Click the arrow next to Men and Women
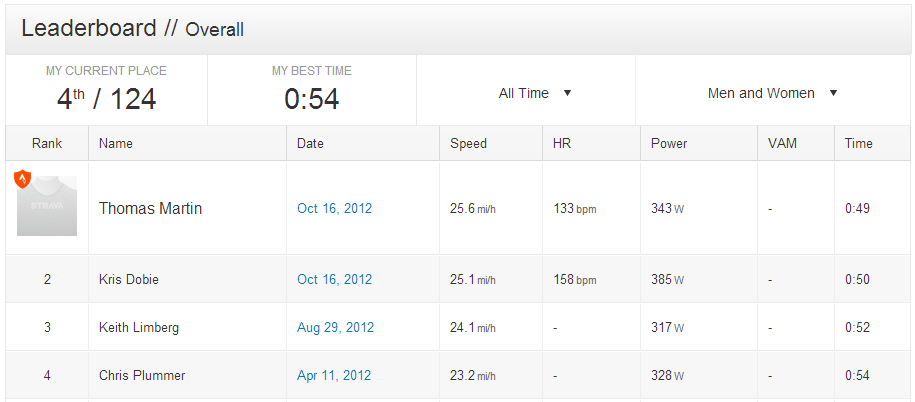915x402 pixels. pos(833,93)
